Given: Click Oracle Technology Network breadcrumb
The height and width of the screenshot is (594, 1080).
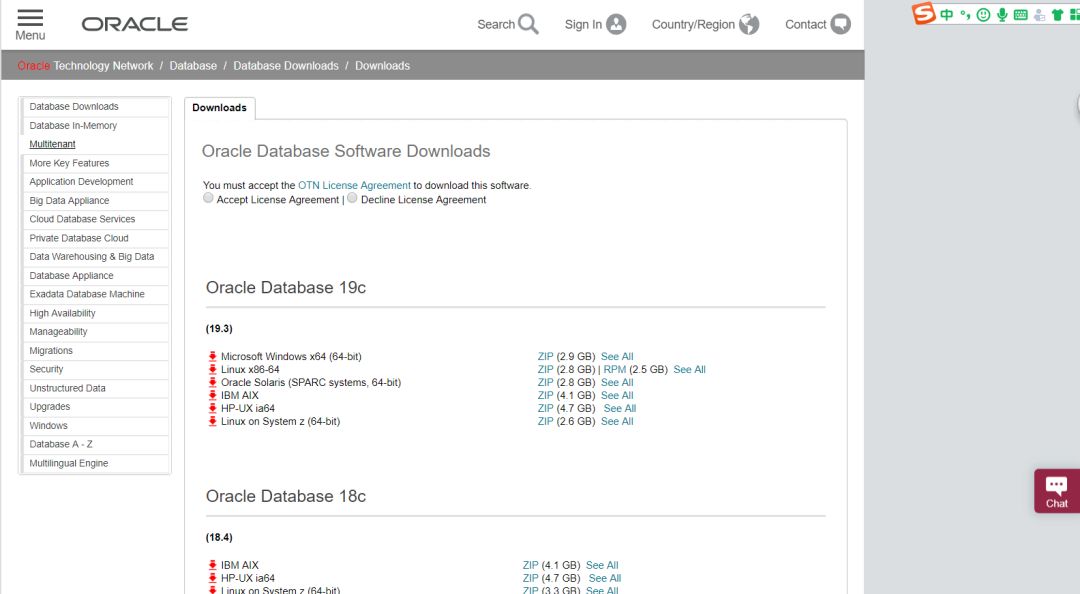Looking at the screenshot, I should 85,65.
